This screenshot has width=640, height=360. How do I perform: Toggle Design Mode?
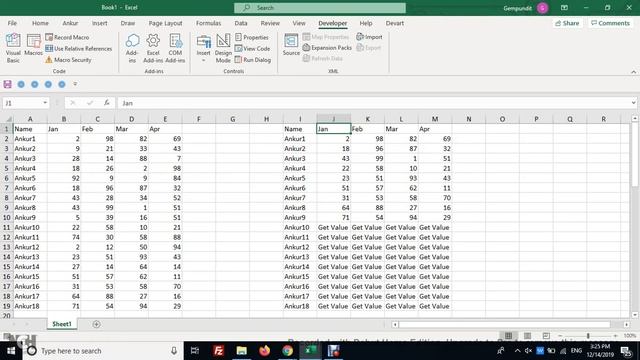pos(223,48)
